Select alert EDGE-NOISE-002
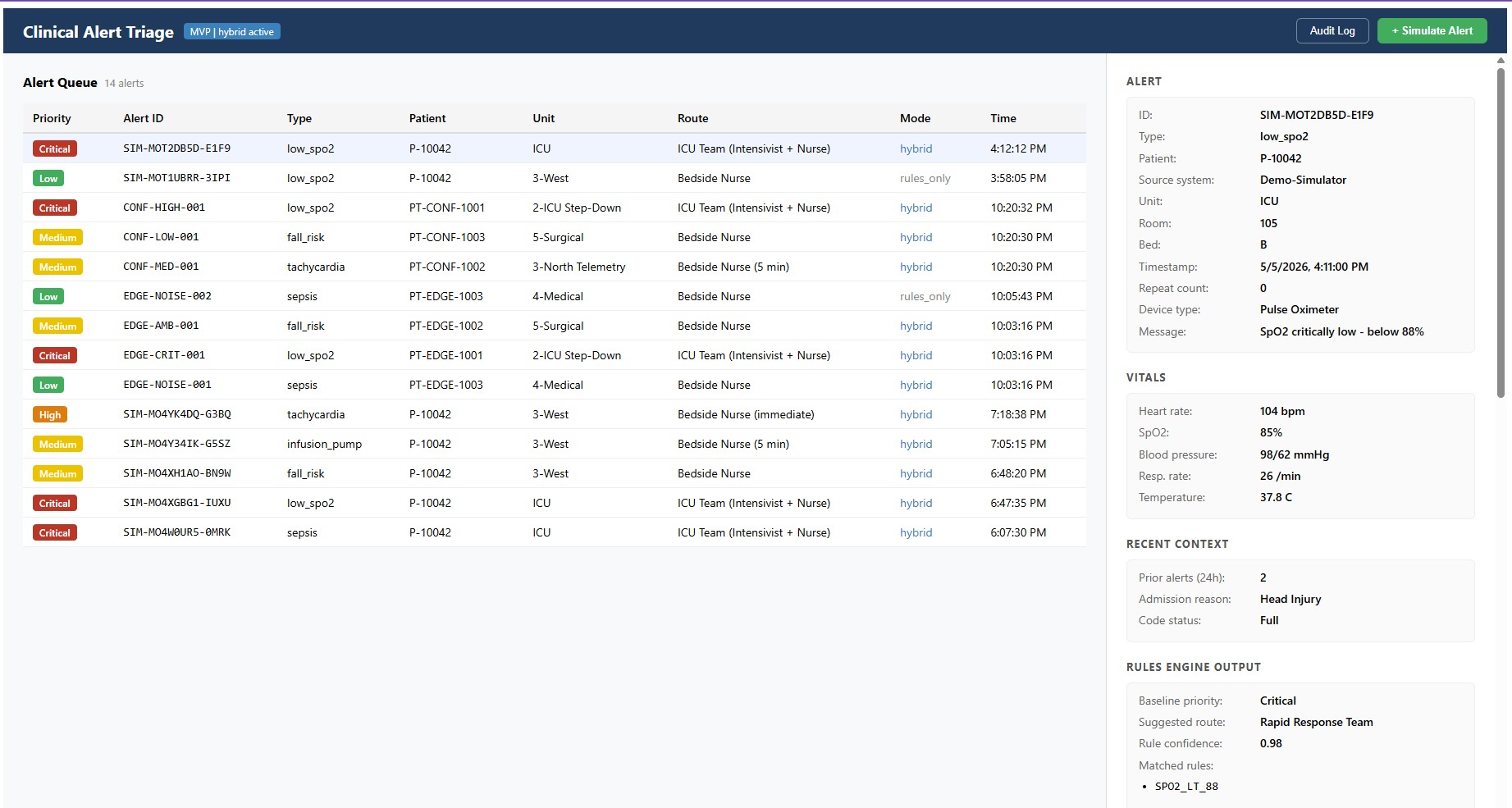Viewport: 1512px width, 808px height. tap(554, 296)
